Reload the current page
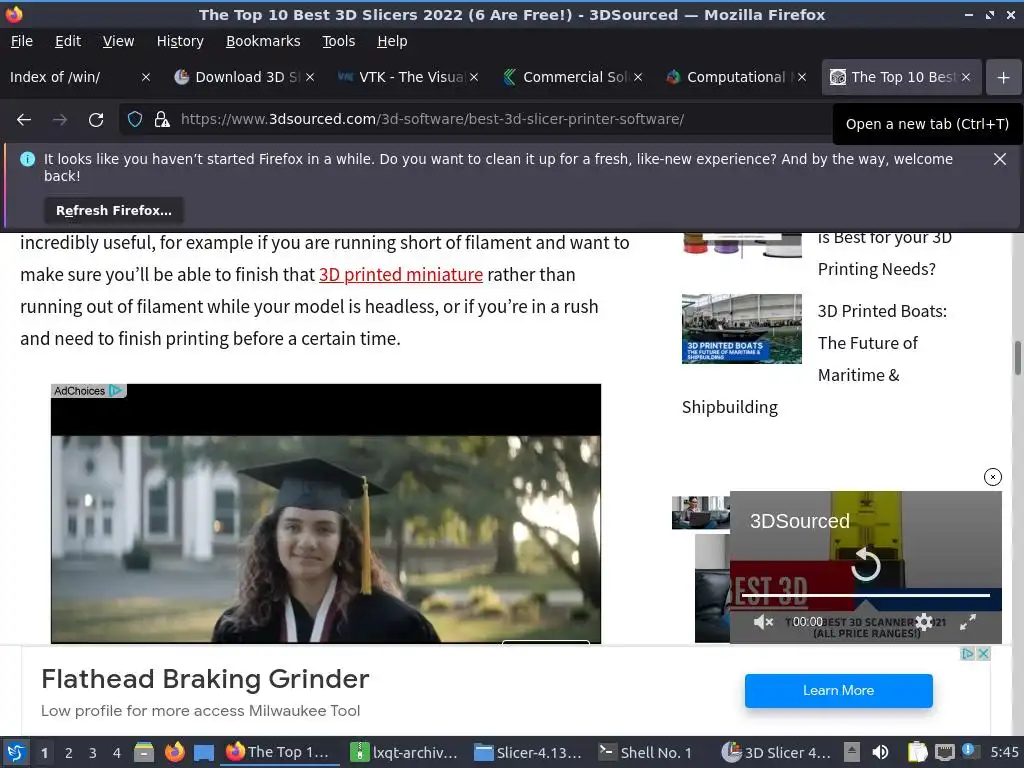Viewport: 1024px width, 768px height. pos(96,120)
